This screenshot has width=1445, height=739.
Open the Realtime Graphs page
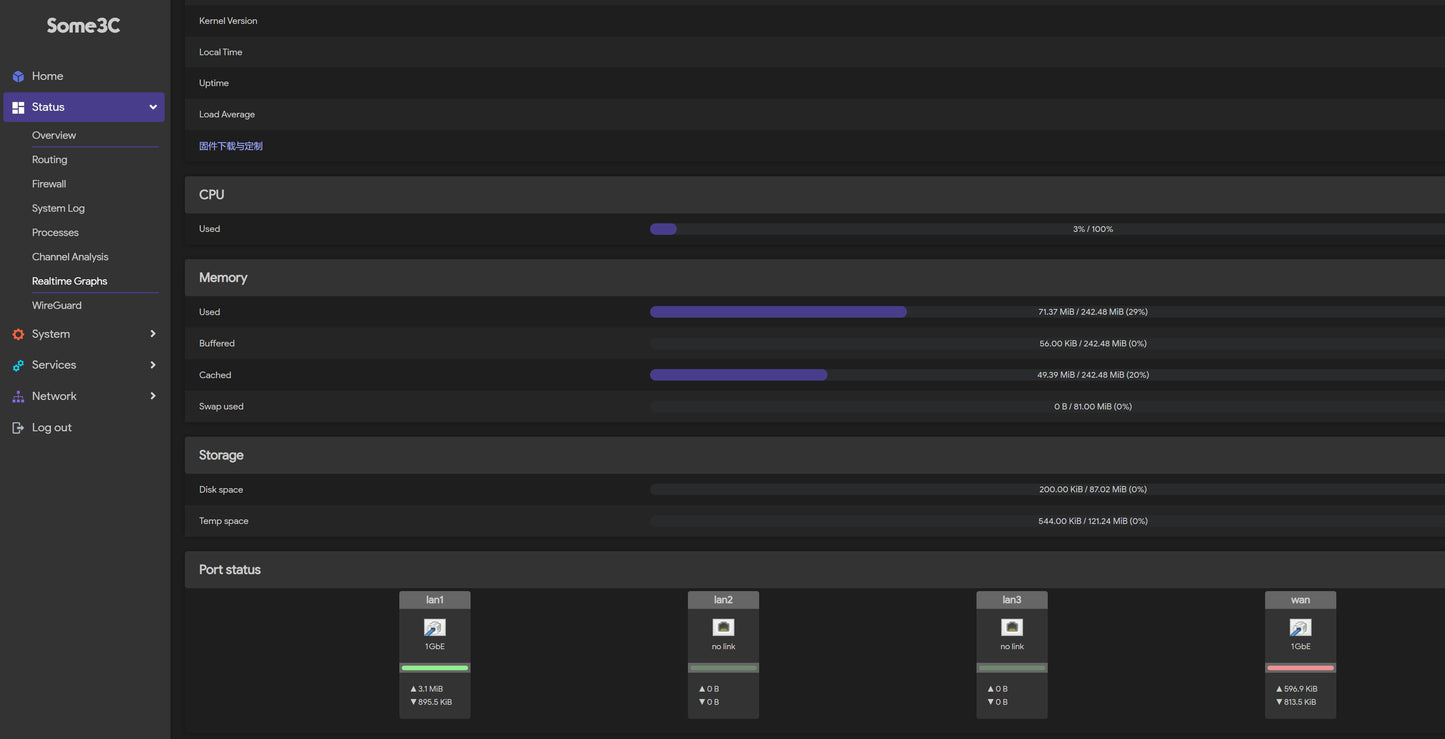pyautogui.click(x=69, y=281)
